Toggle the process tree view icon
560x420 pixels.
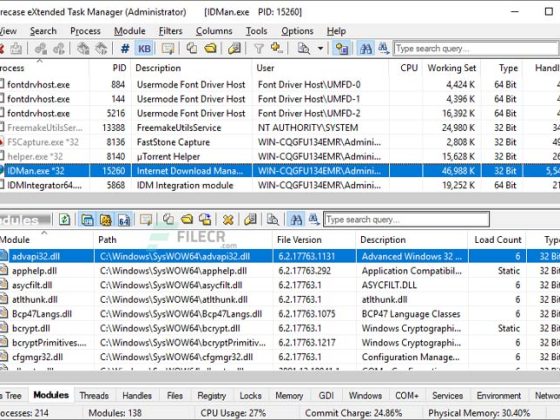point(341,48)
